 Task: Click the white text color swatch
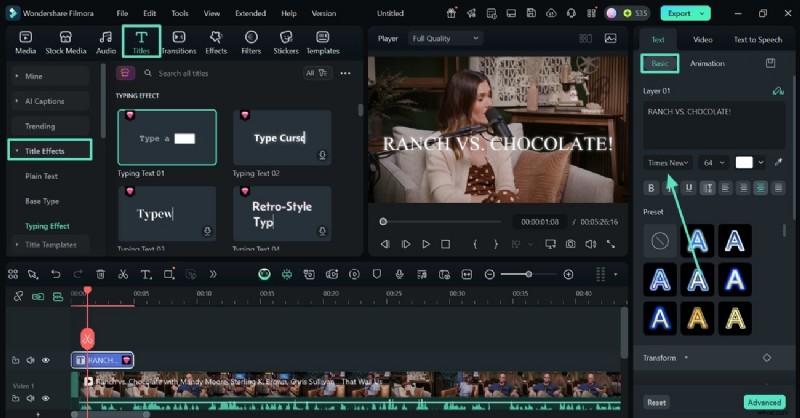click(744, 162)
